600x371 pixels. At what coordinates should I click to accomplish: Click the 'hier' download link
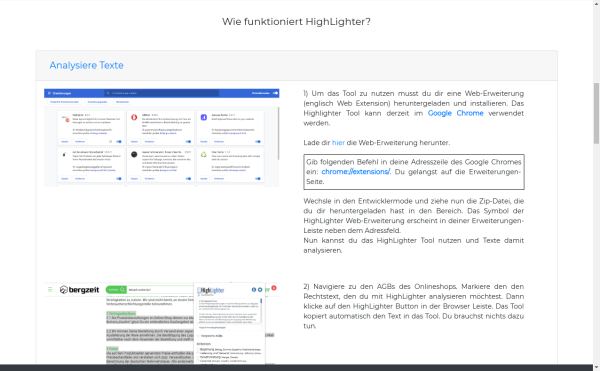click(338, 143)
